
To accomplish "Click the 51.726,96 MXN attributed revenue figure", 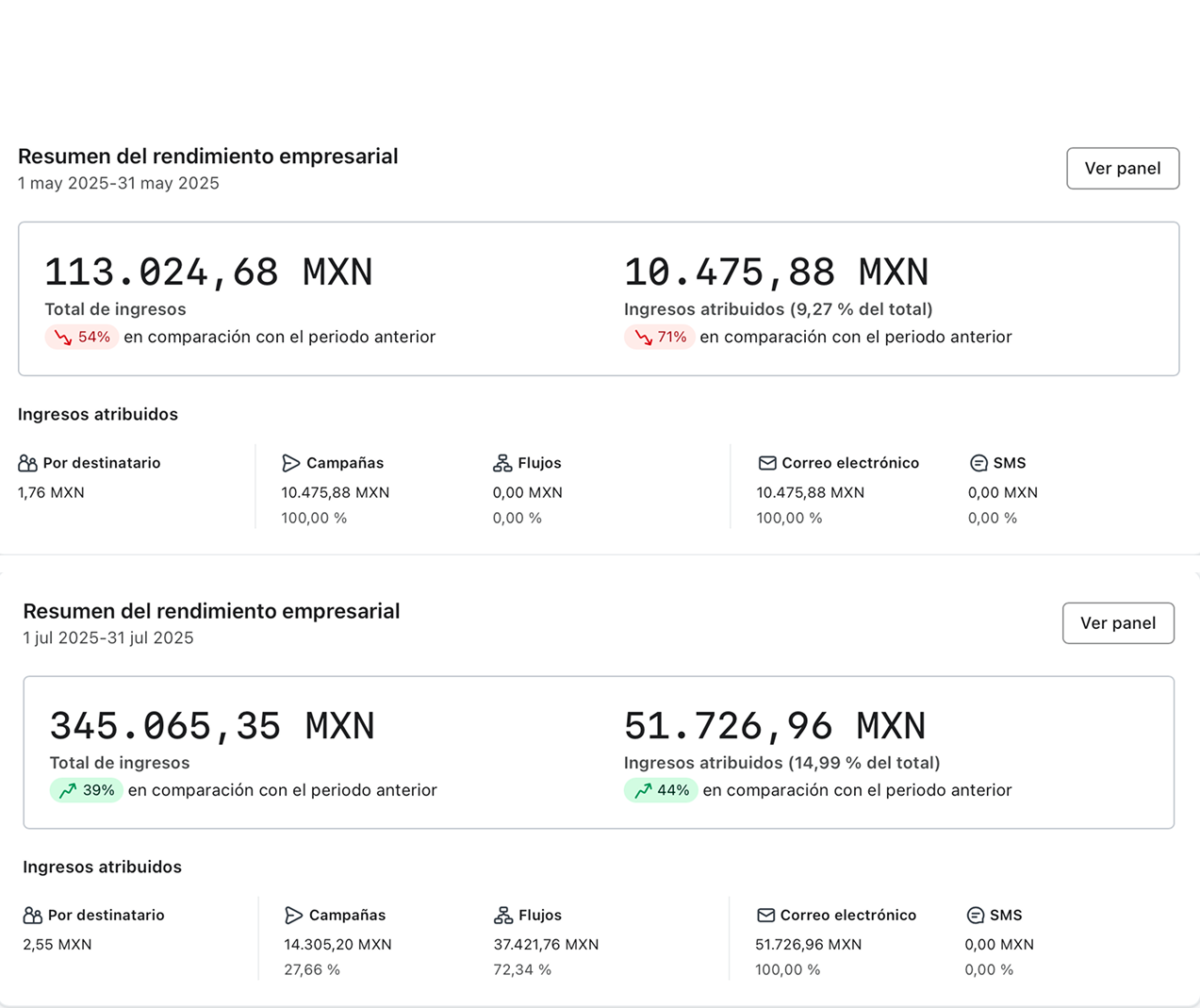I will pos(774,726).
